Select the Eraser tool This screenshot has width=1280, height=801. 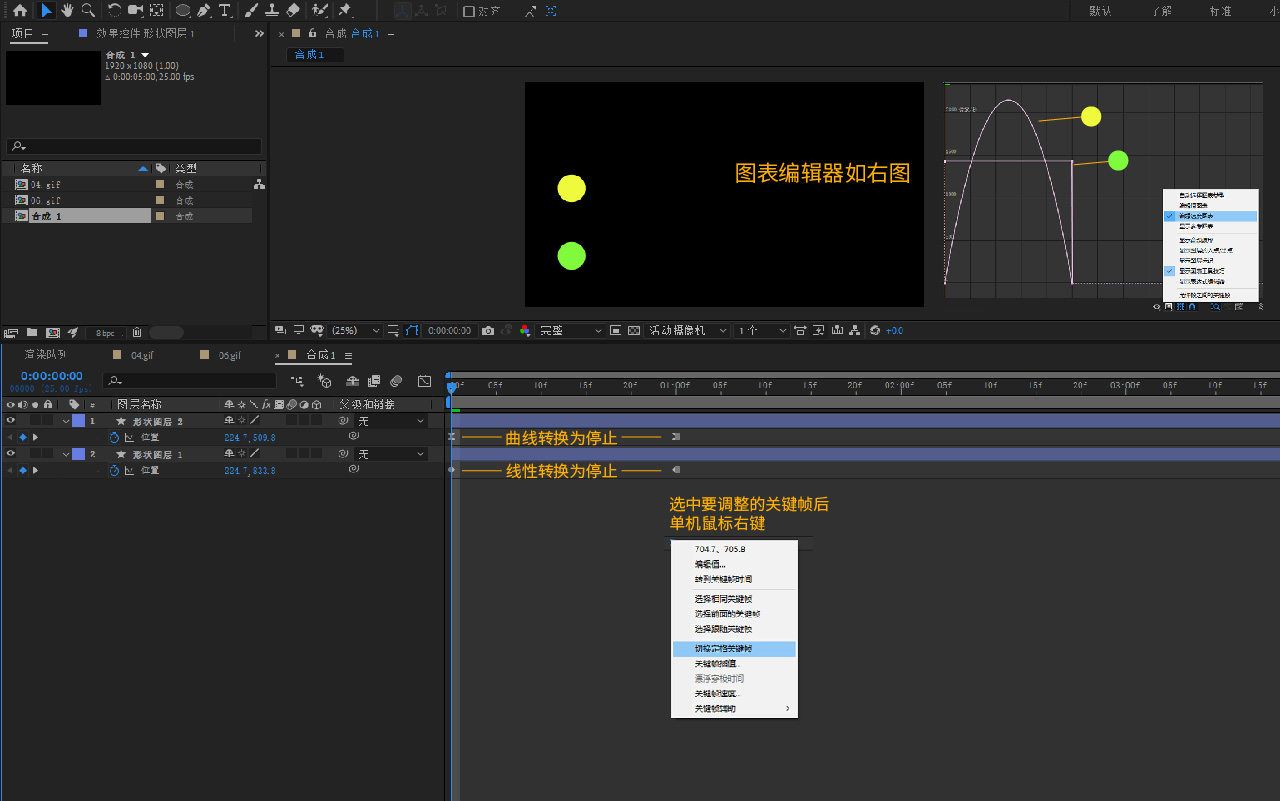[x=293, y=10]
